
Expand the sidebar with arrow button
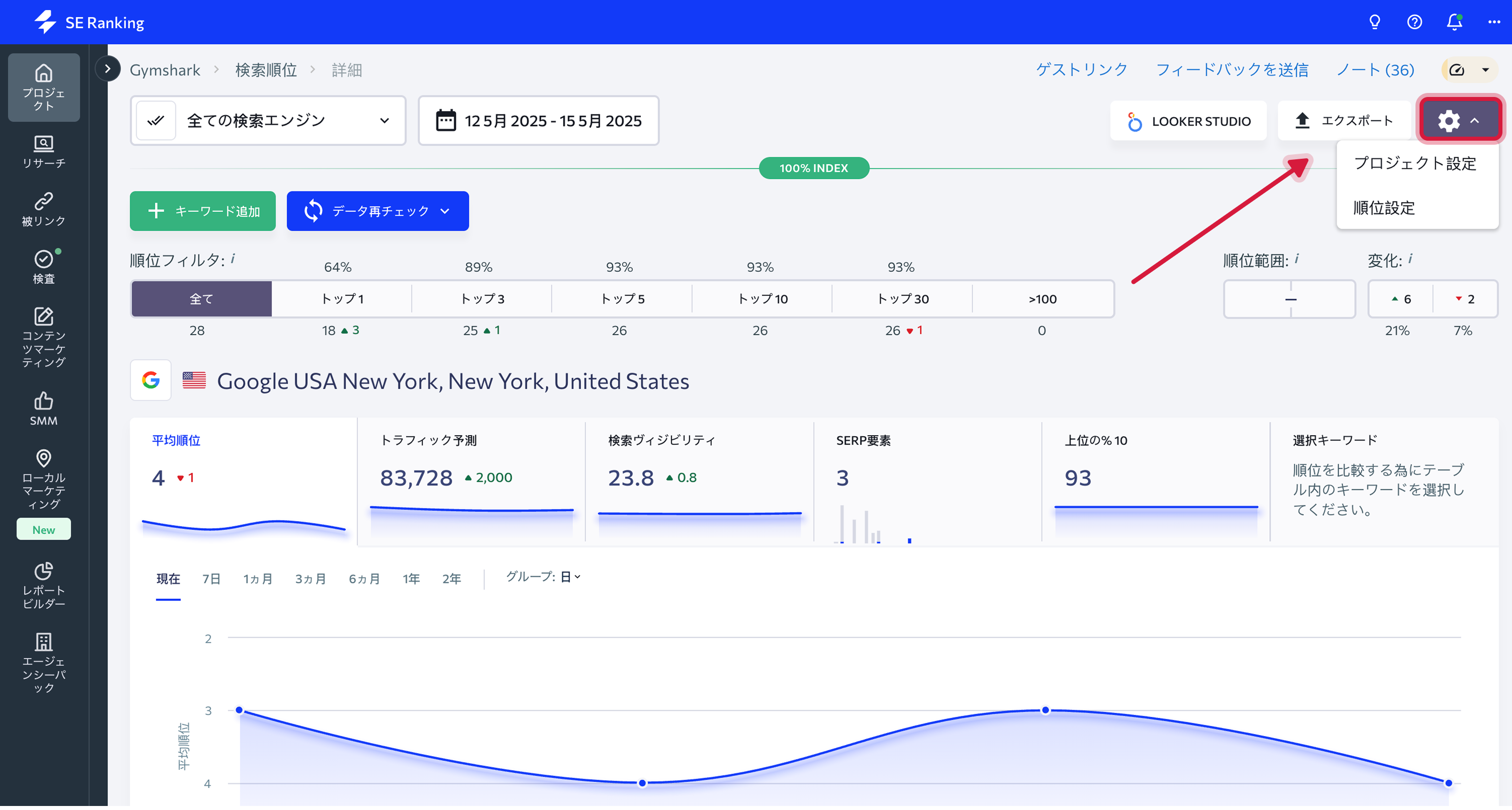(x=108, y=69)
